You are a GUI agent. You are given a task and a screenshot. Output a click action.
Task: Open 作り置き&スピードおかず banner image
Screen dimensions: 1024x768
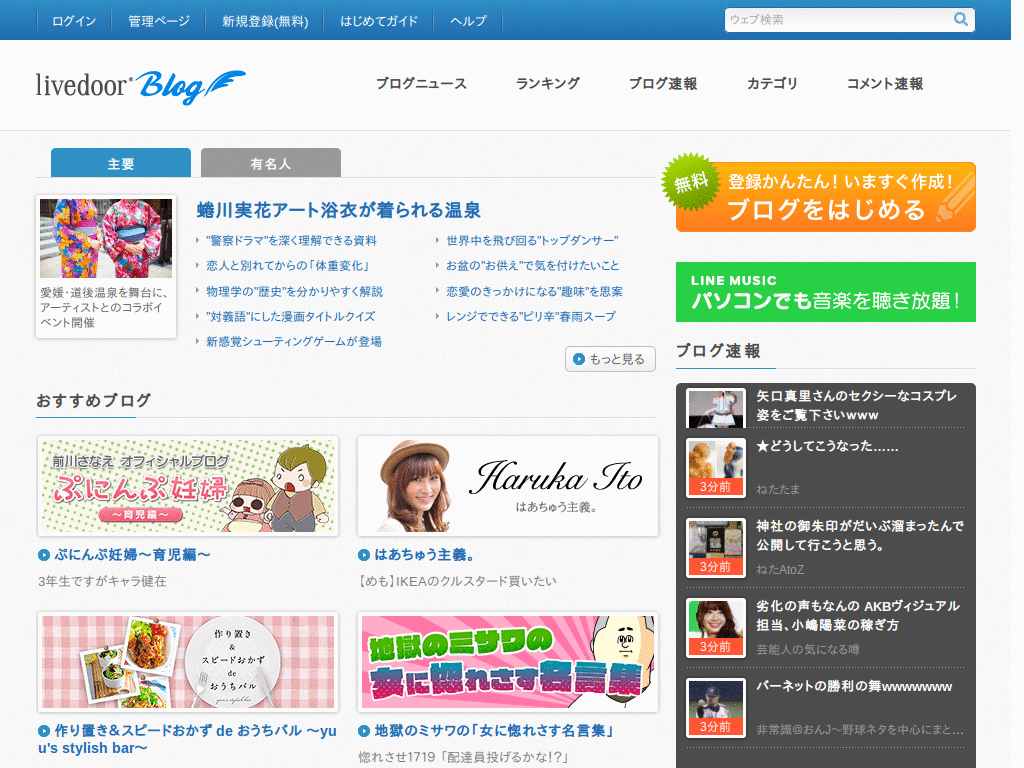188,662
